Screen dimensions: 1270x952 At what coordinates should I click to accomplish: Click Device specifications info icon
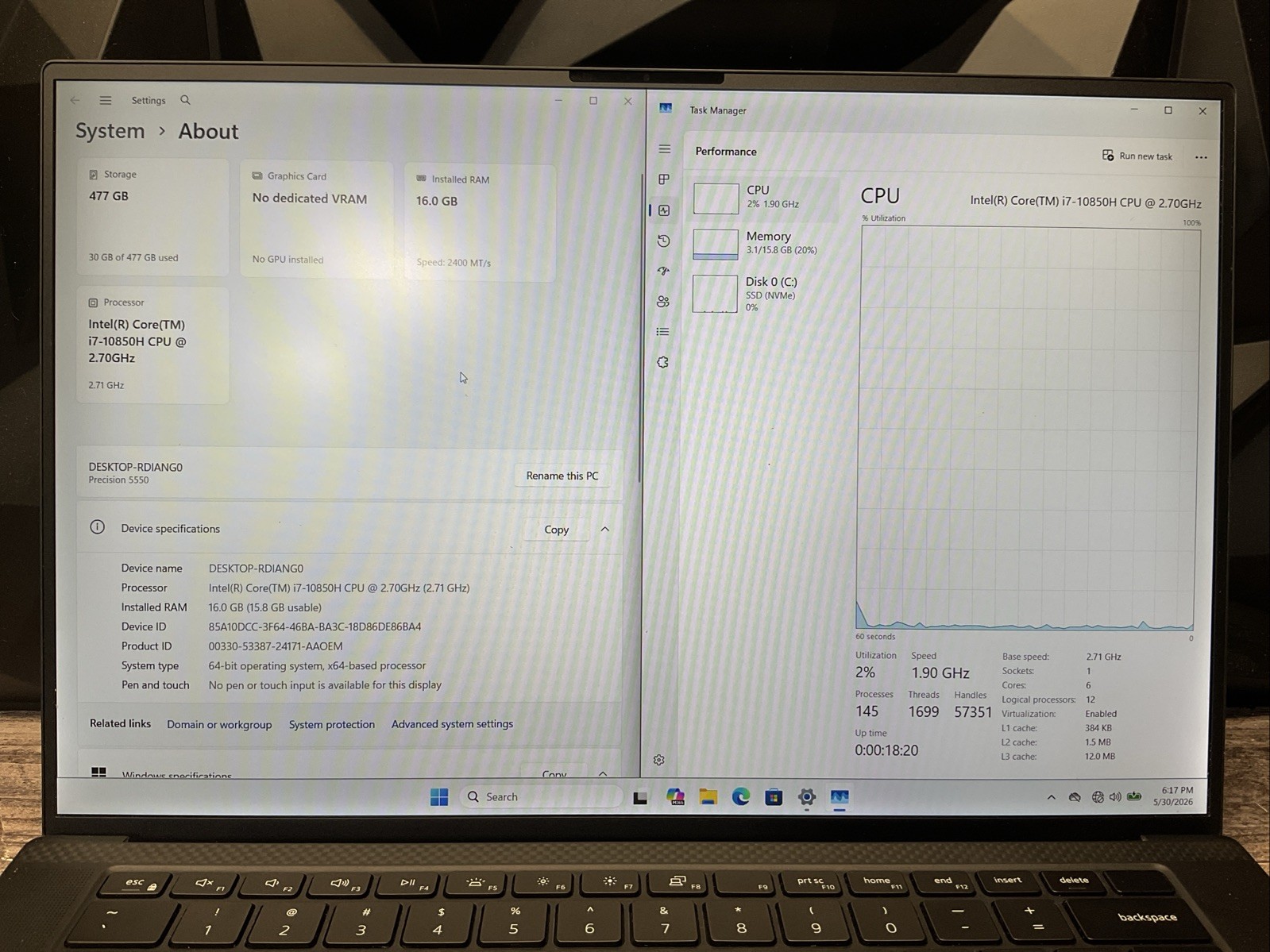pyautogui.click(x=97, y=527)
